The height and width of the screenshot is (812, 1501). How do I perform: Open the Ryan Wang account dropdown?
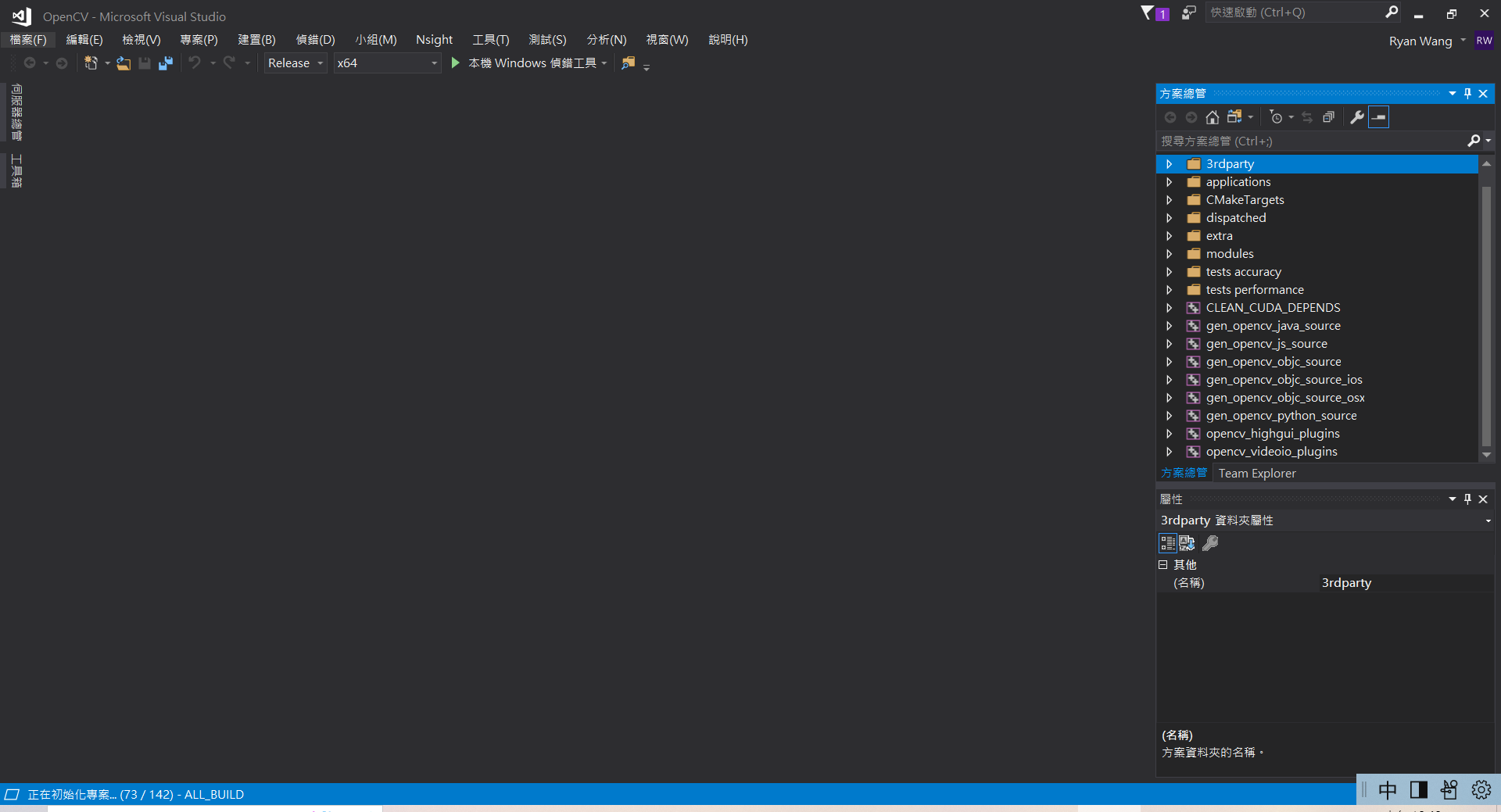1463,41
